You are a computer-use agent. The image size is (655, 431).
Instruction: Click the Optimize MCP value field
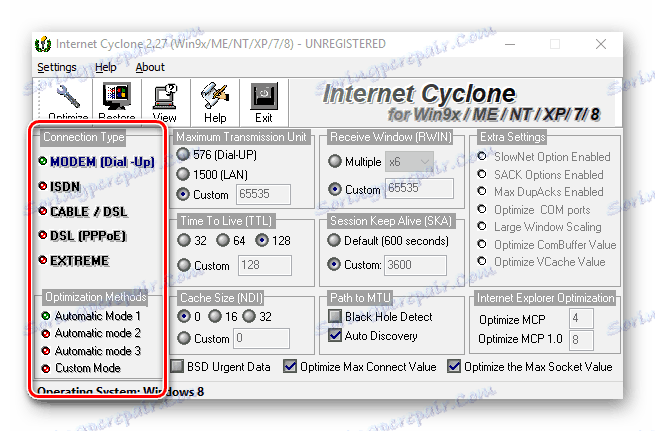click(581, 319)
